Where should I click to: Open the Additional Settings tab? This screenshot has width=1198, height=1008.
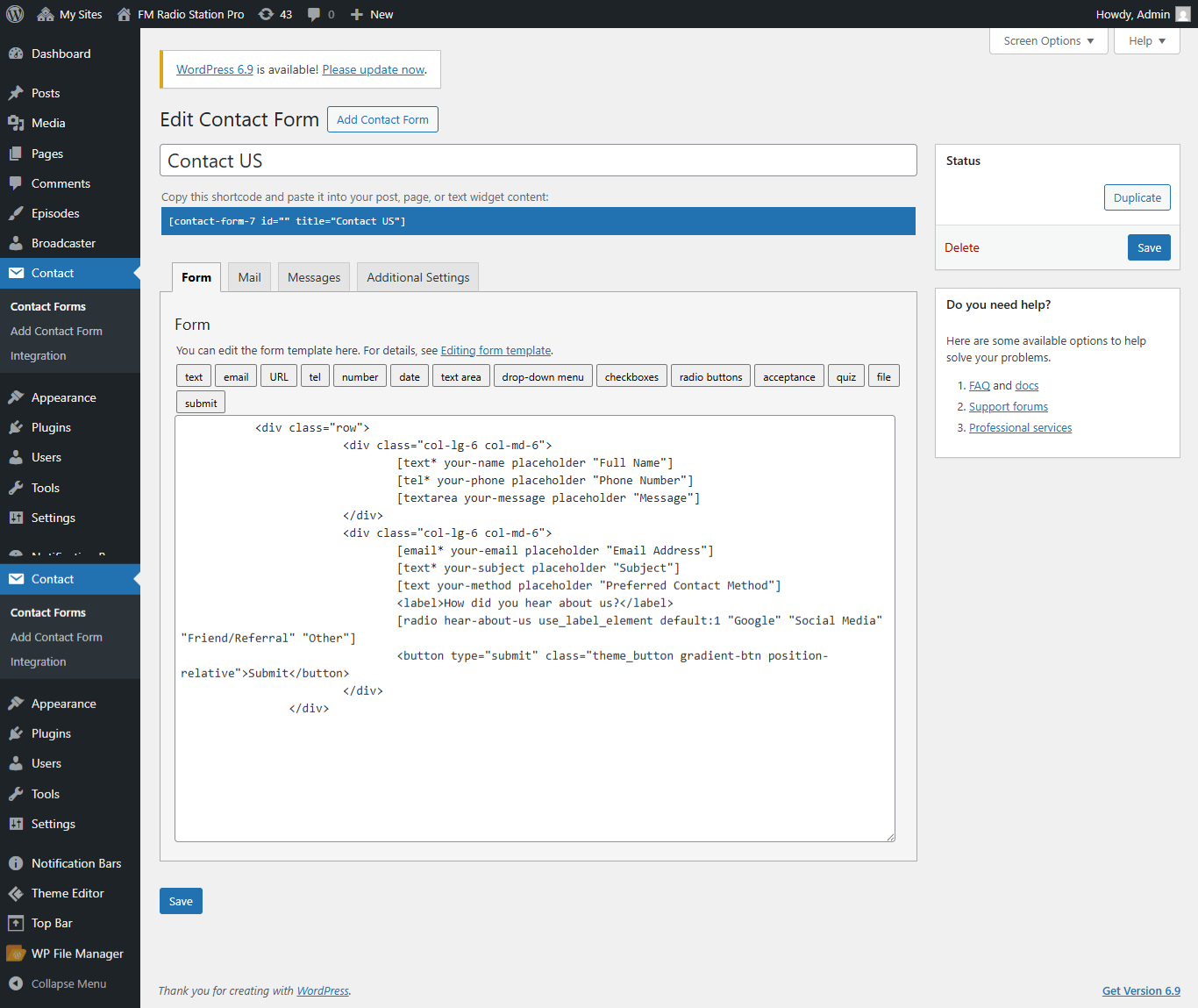coord(417,276)
